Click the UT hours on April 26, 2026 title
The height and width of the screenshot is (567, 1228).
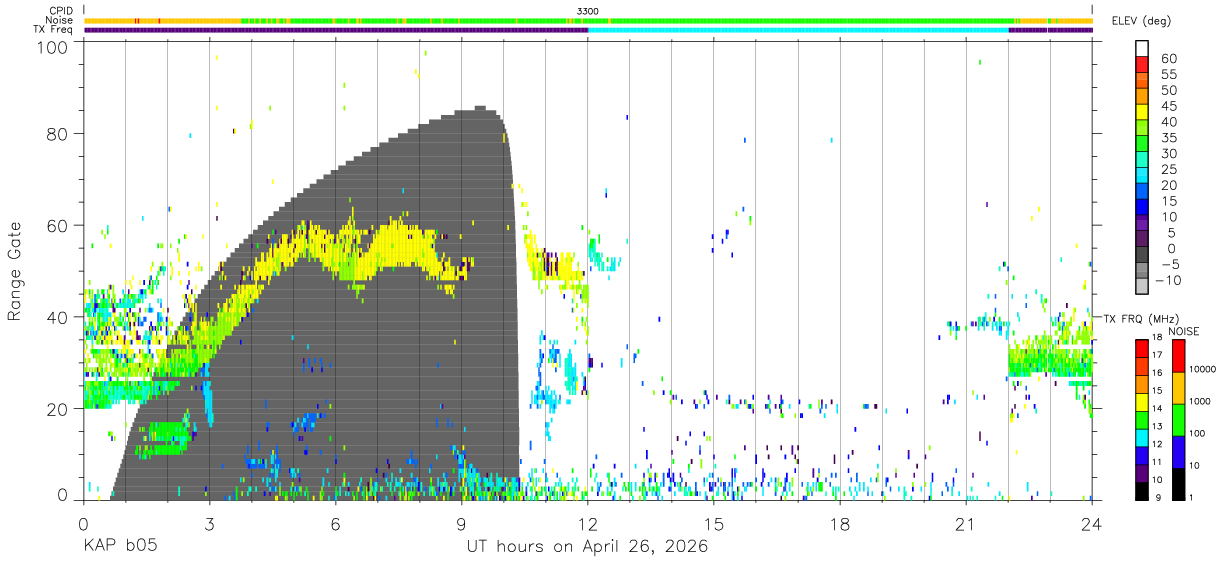(587, 547)
